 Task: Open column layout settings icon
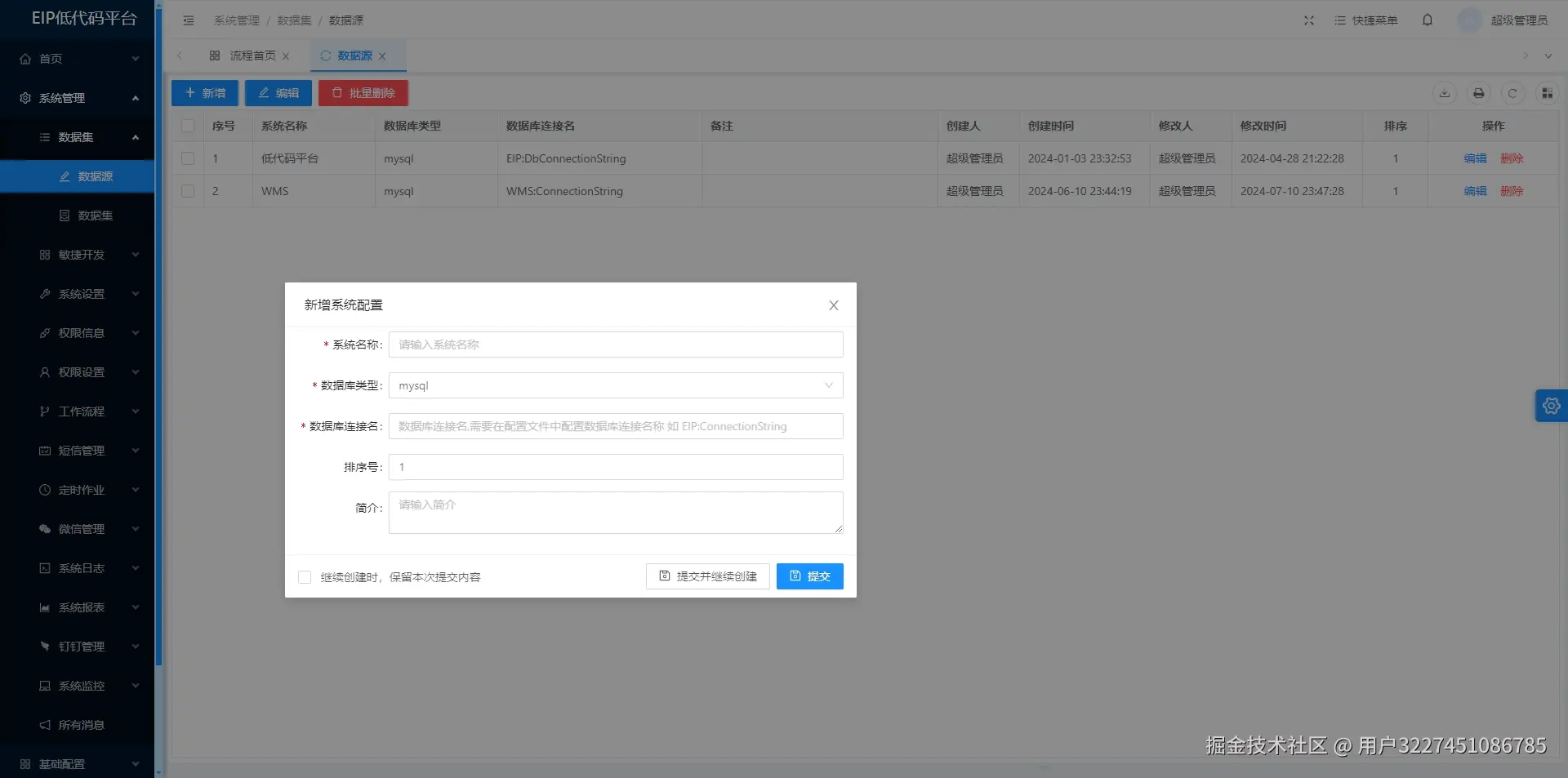click(1547, 93)
